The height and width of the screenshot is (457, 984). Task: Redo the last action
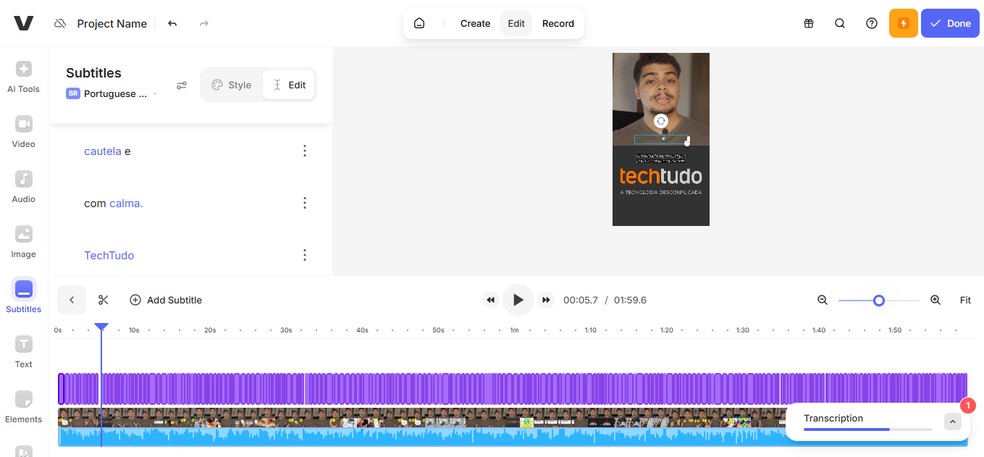click(x=204, y=24)
